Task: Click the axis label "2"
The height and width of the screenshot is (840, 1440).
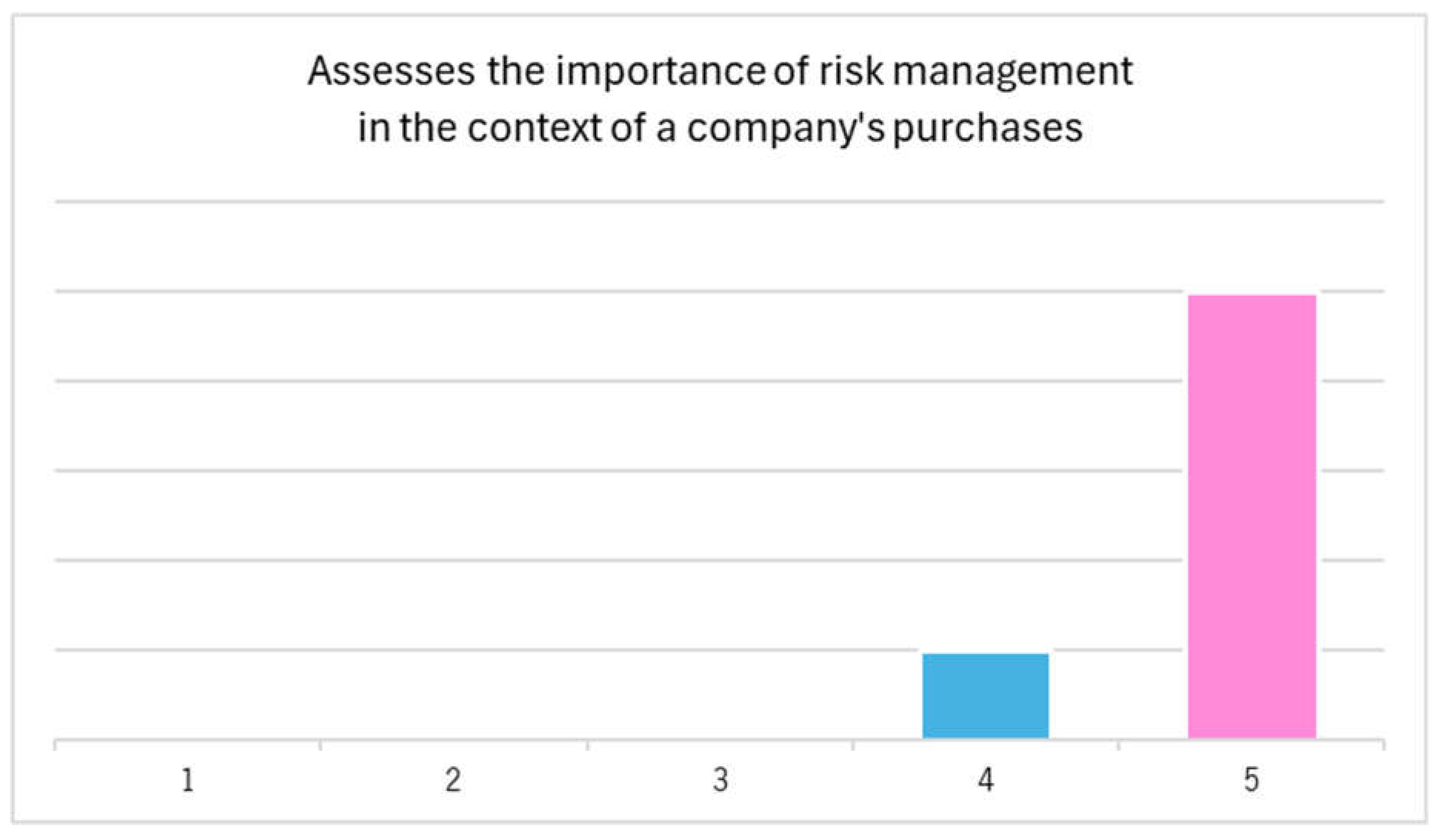Action: pyautogui.click(x=453, y=780)
